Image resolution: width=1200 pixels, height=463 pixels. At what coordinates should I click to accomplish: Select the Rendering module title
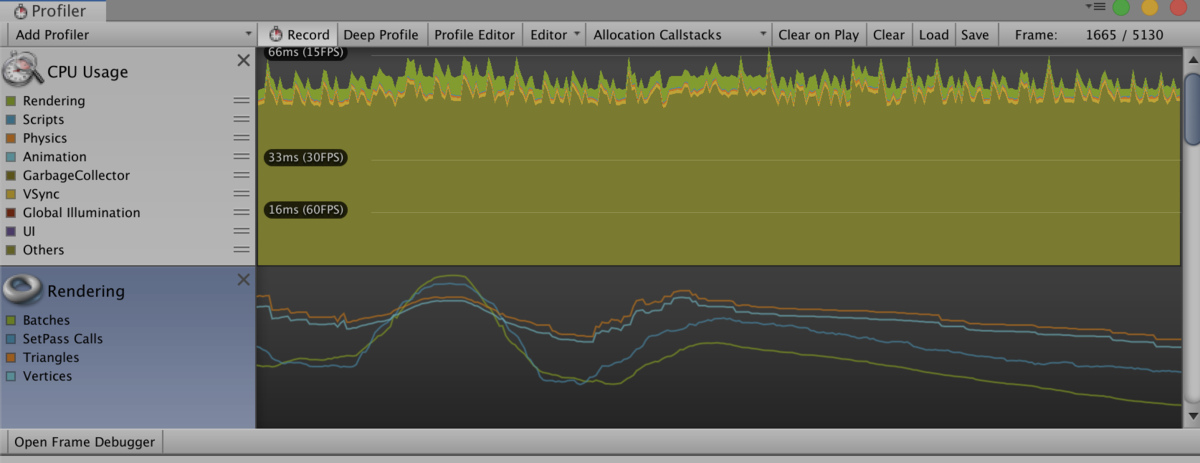(x=86, y=291)
